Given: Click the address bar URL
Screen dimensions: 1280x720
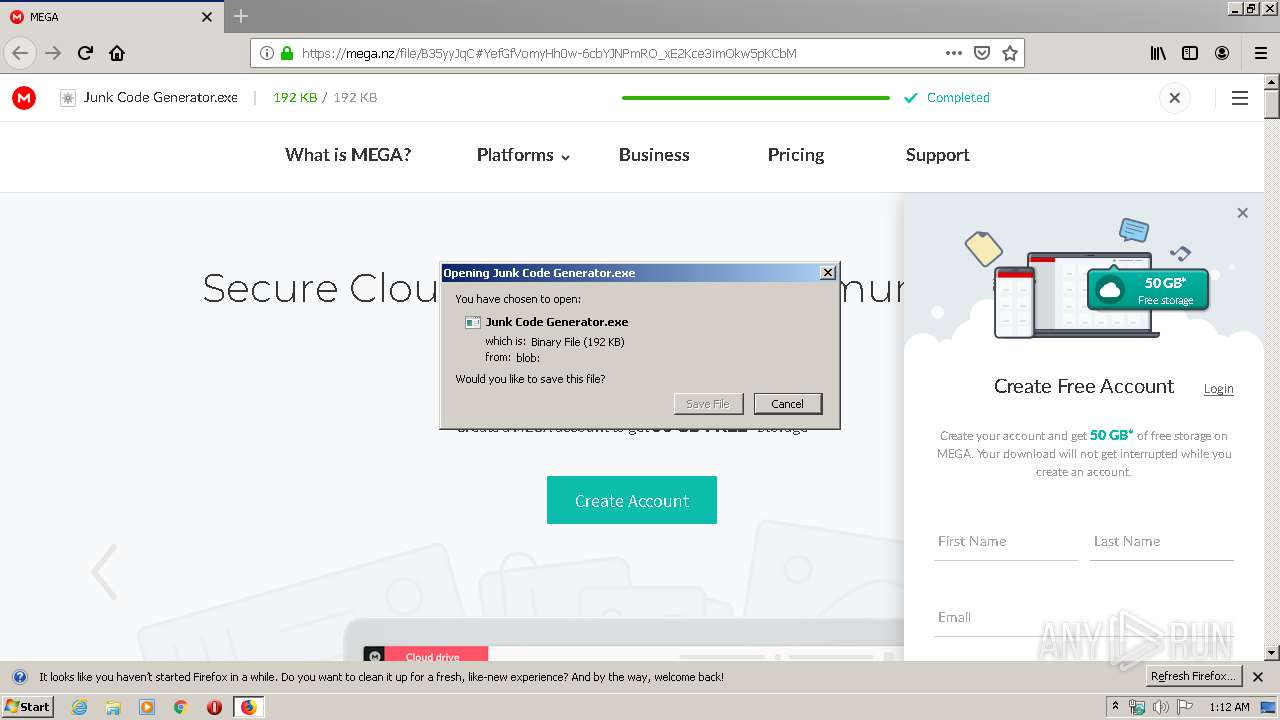Looking at the screenshot, I should pyautogui.click(x=549, y=53).
